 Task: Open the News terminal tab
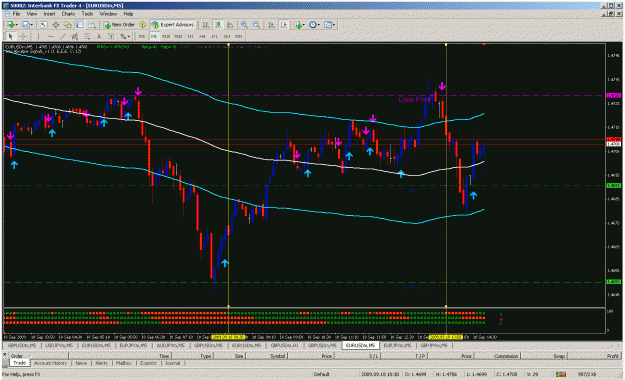pyautogui.click(x=81, y=363)
